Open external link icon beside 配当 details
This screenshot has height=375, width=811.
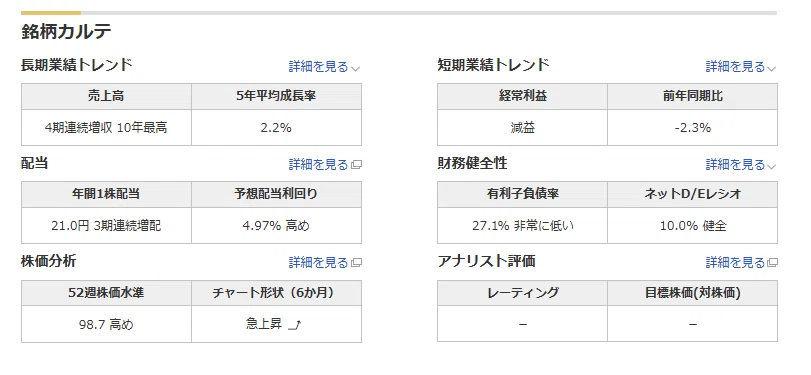356,165
